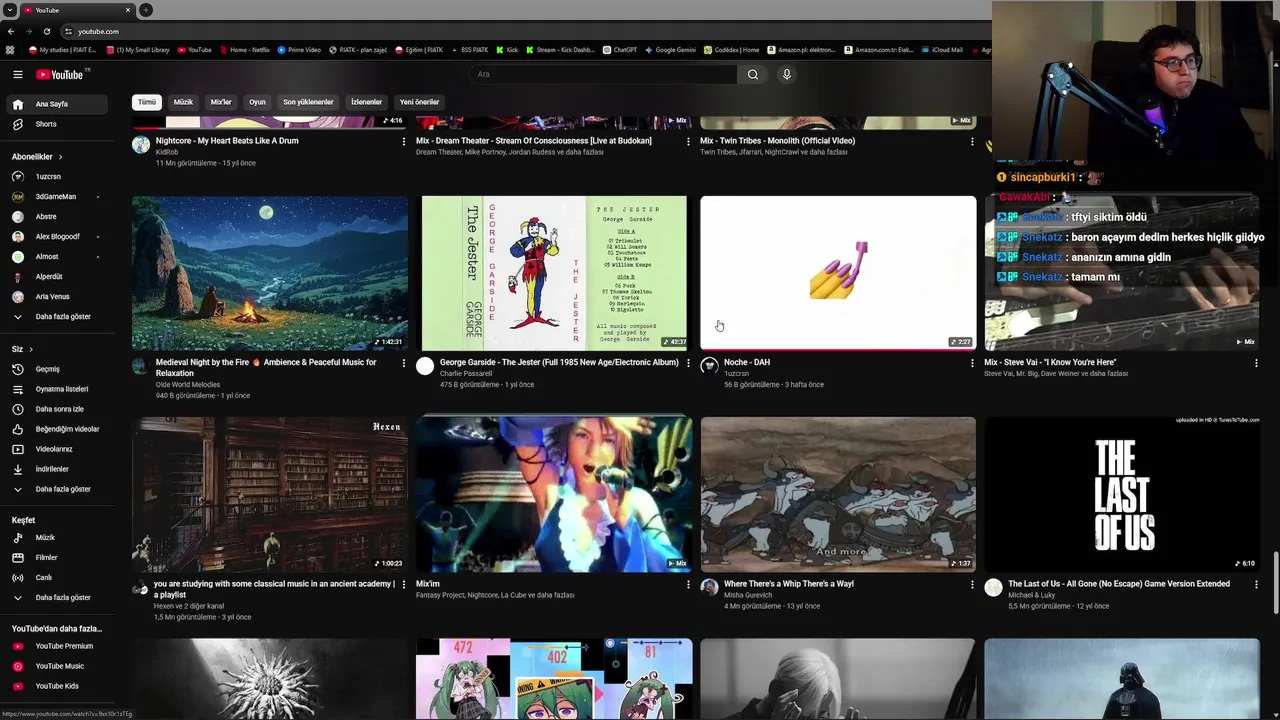Open the YouTube hamburger guide menu

(17, 74)
